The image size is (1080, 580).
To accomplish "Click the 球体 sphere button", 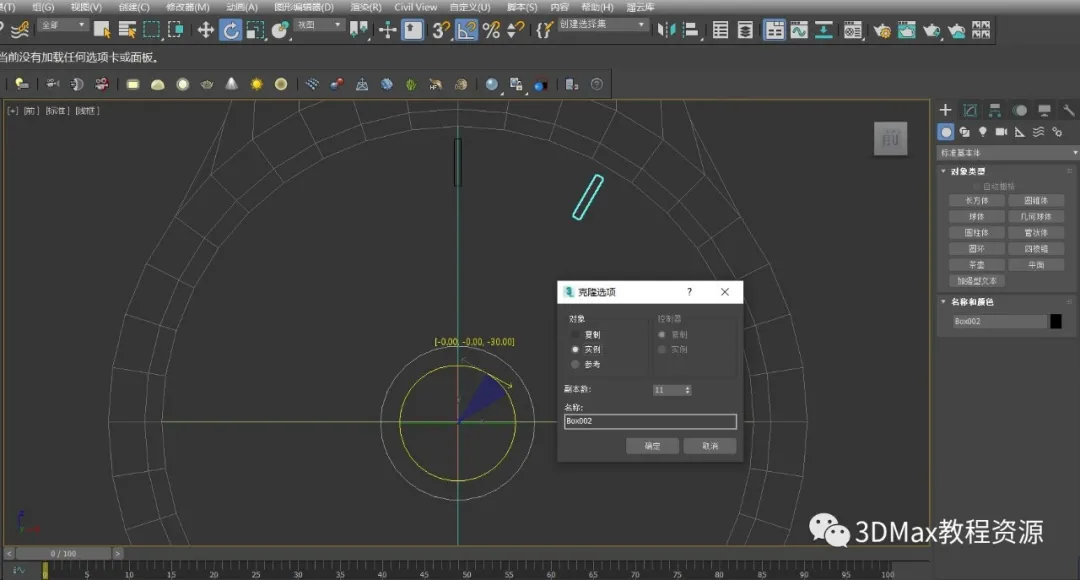I will [976, 216].
